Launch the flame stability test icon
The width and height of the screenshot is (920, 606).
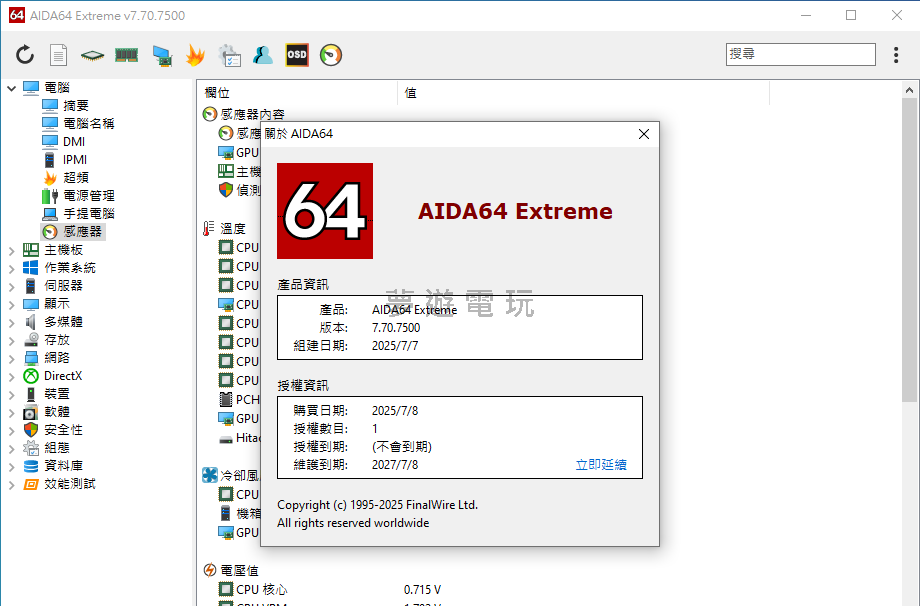pos(195,55)
